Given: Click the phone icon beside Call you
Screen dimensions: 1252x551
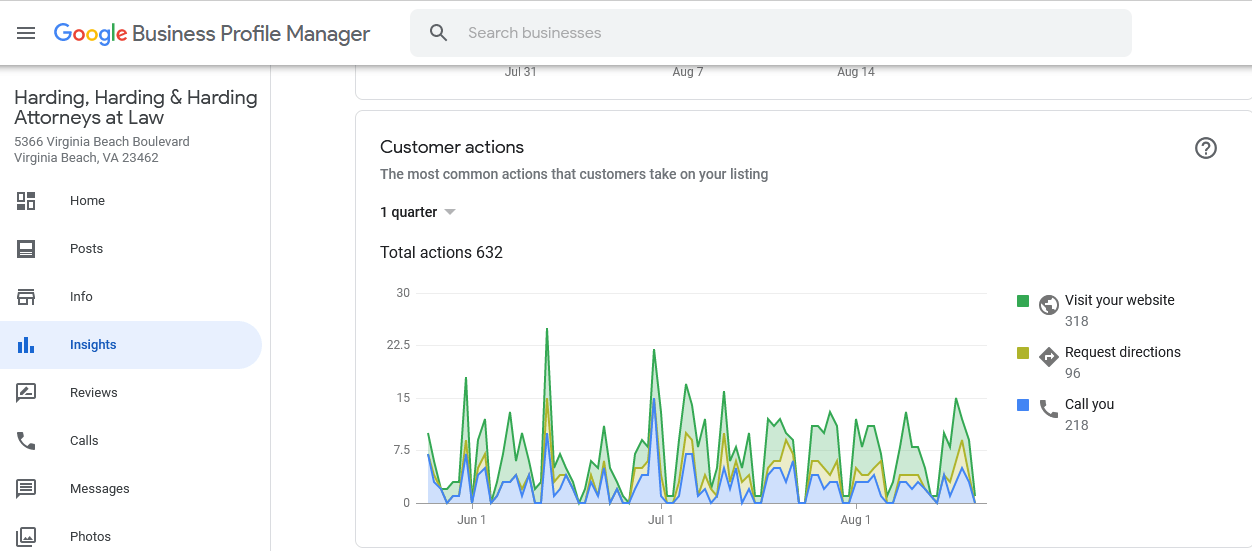Looking at the screenshot, I should [x=1049, y=408].
